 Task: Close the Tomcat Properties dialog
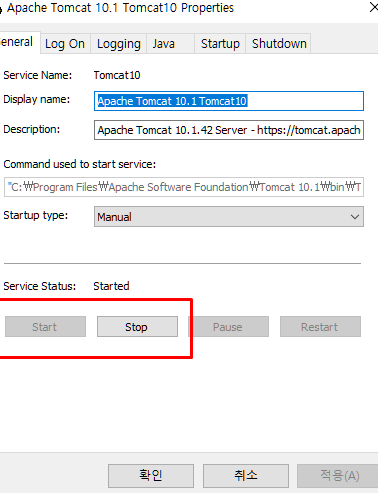pos(374,7)
